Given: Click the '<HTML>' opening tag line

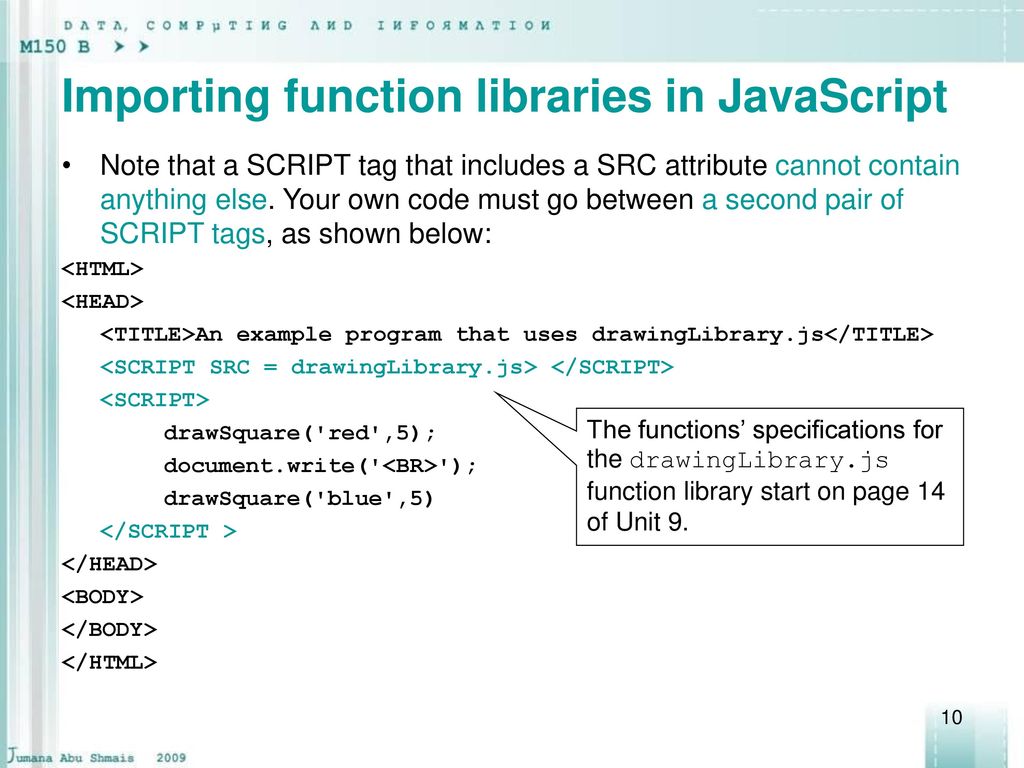Looking at the screenshot, I should coord(102,269).
